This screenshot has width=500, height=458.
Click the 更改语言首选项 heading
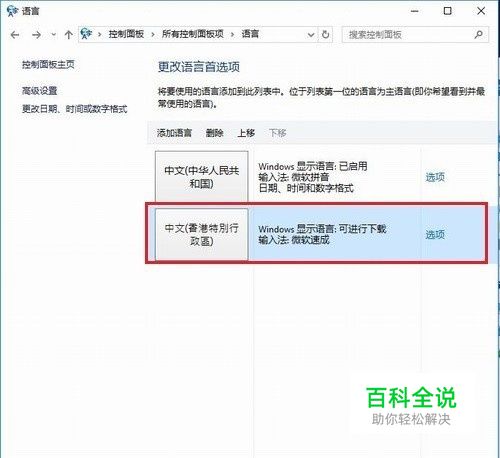[x=199, y=67]
